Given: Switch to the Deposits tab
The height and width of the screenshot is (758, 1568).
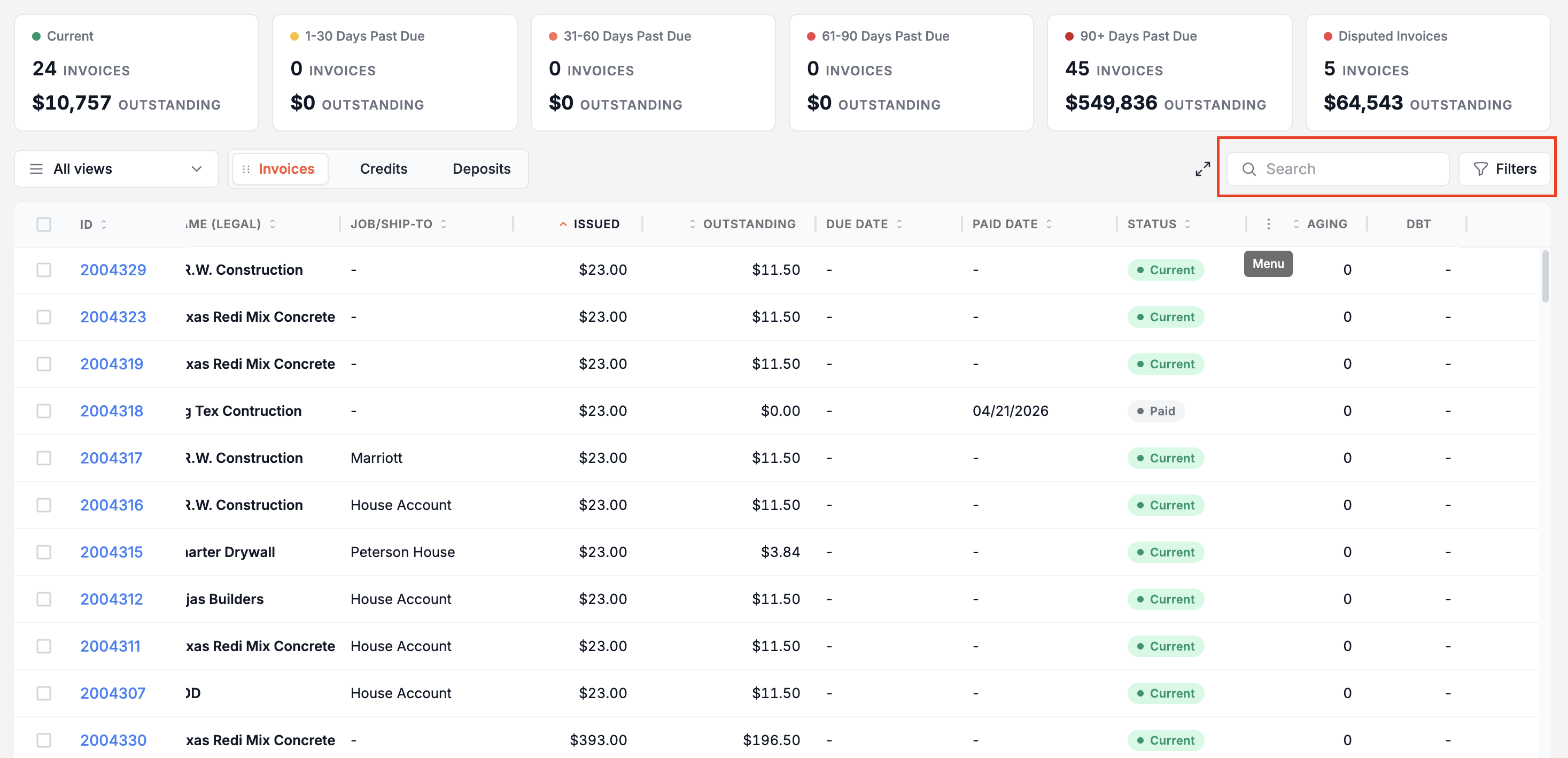Looking at the screenshot, I should 482,169.
